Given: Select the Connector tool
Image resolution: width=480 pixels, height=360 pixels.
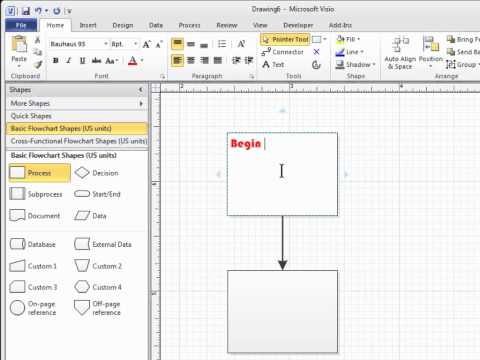Looking at the screenshot, I should (283, 52).
